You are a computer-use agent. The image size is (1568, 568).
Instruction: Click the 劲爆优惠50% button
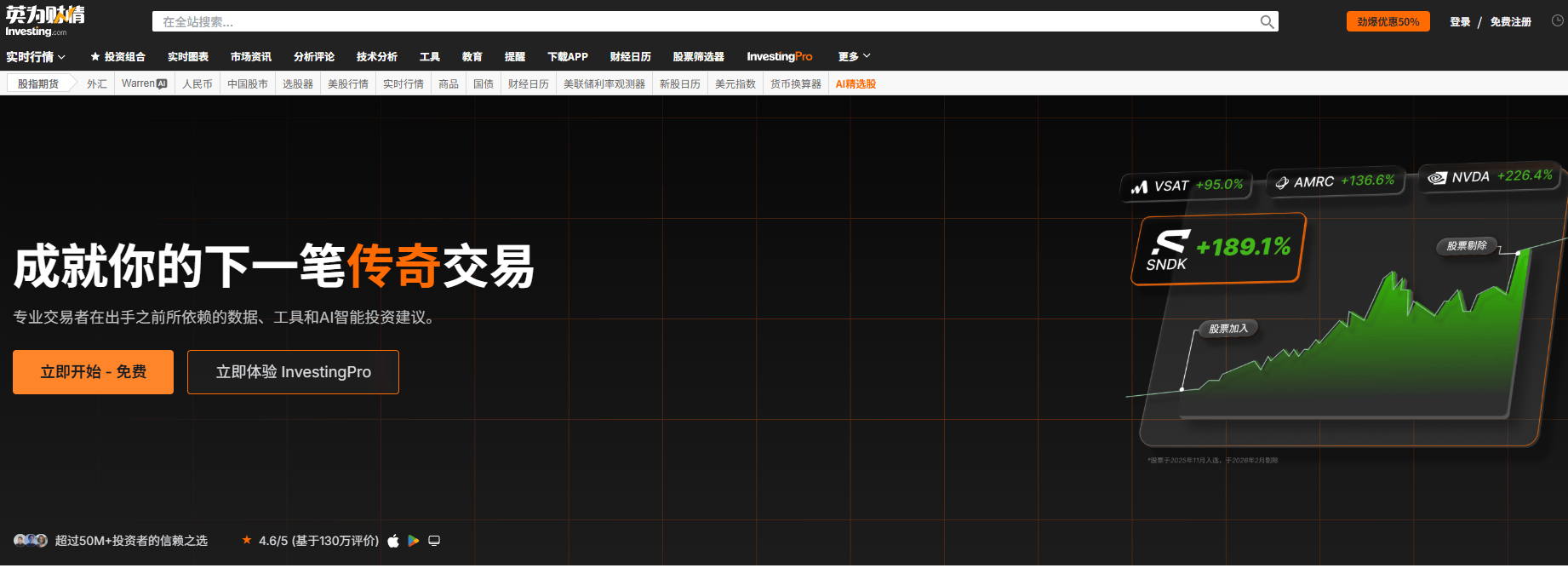[1388, 21]
